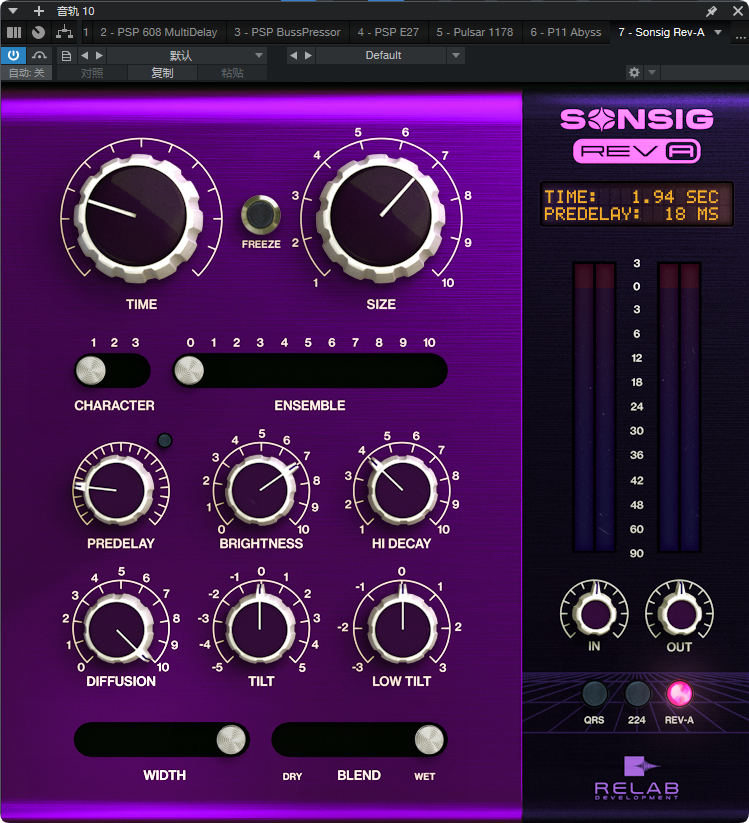This screenshot has width=749, height=823.
Task: Open the window menu triangle at top left
Action: tap(13, 10)
